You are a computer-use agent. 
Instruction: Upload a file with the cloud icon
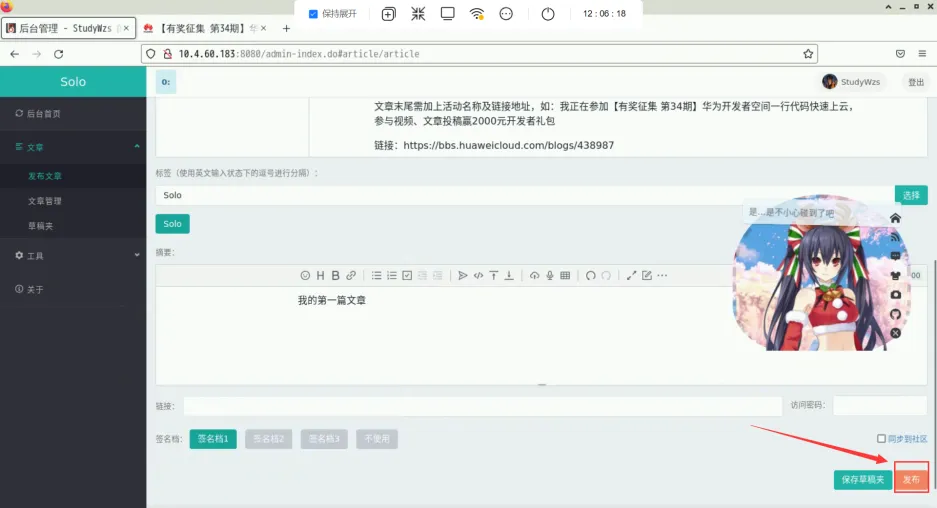click(x=534, y=276)
